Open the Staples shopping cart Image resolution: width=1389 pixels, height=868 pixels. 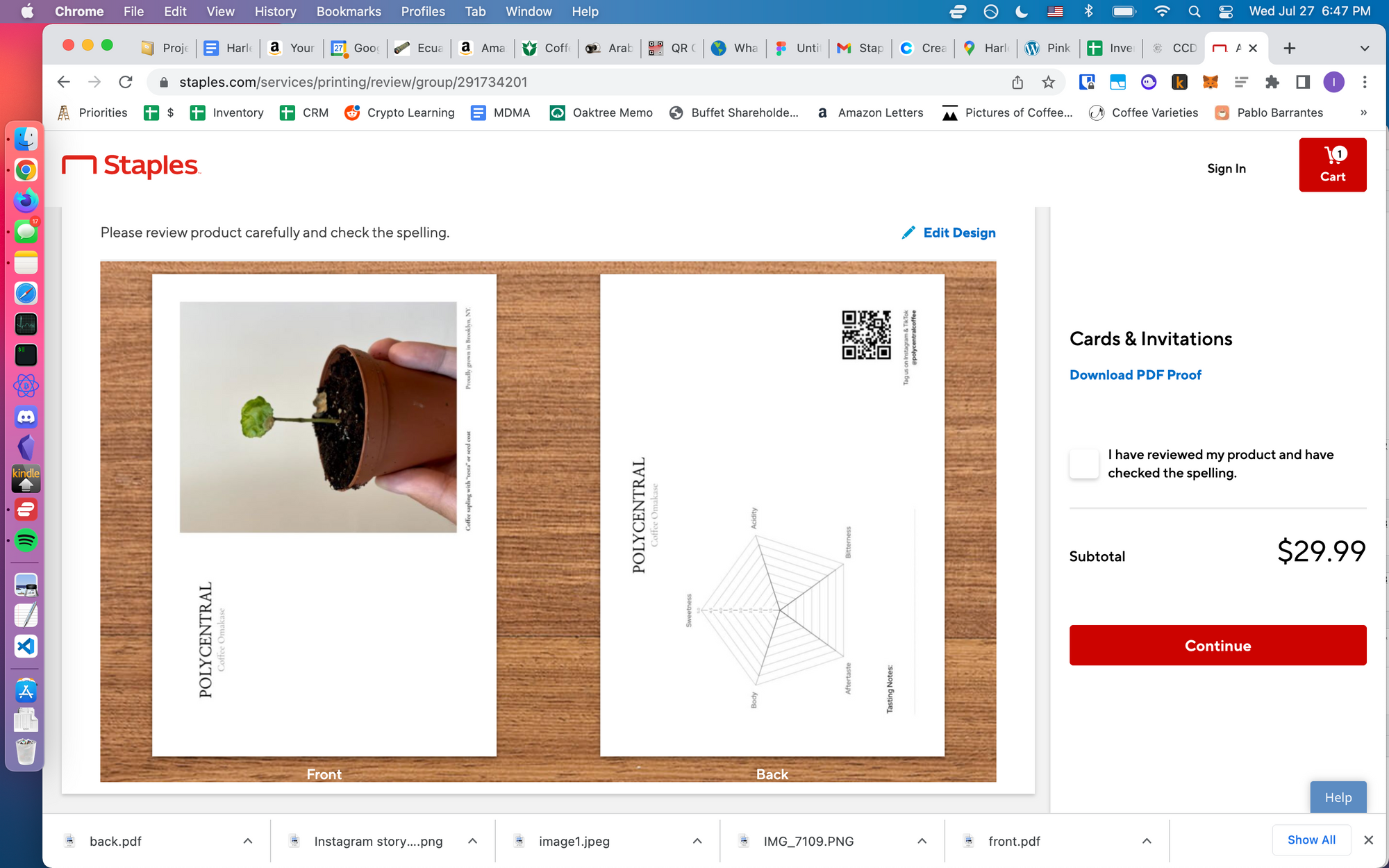point(1332,165)
